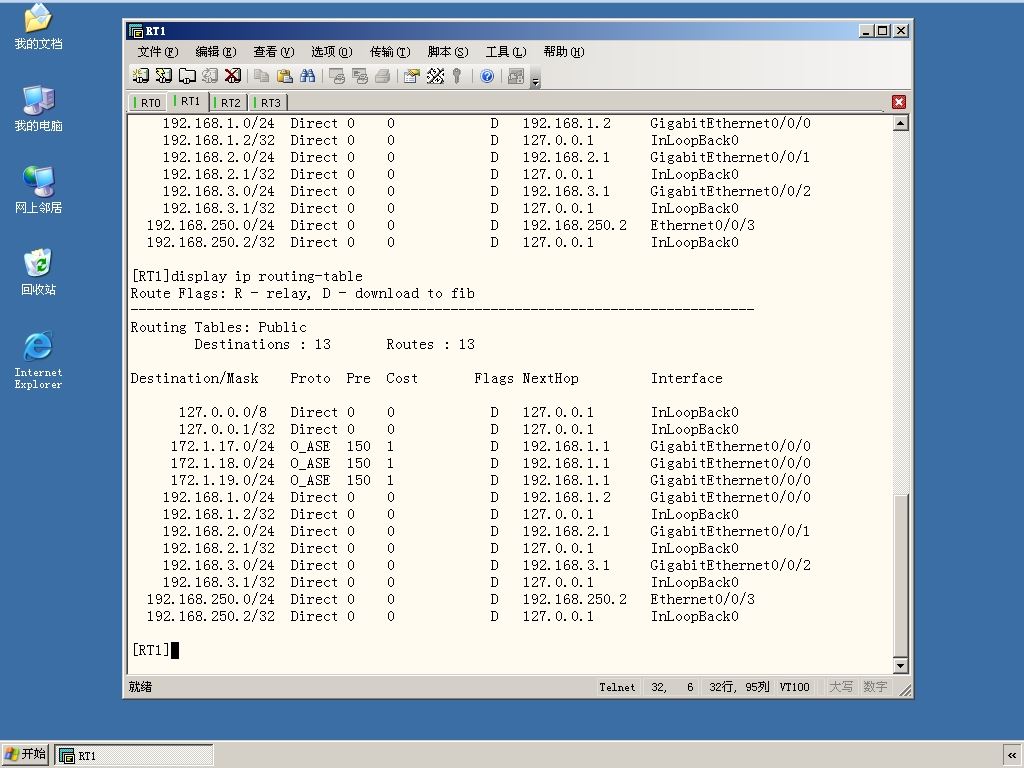The image size is (1024, 768).
Task: Click the 32行, 95列 status entry
Action: pyautogui.click(x=739, y=687)
